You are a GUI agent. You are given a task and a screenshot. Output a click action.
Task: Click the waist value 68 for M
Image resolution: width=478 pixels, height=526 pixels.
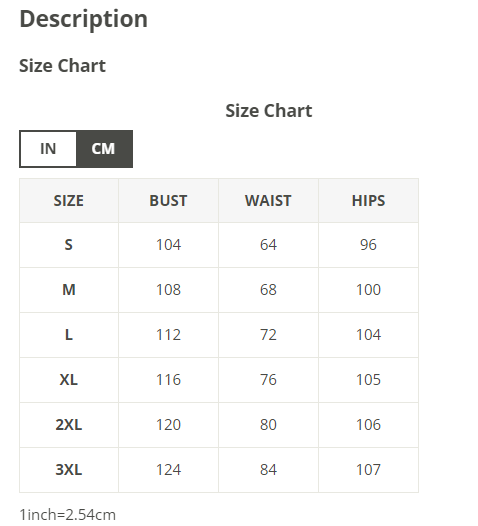[x=268, y=290]
